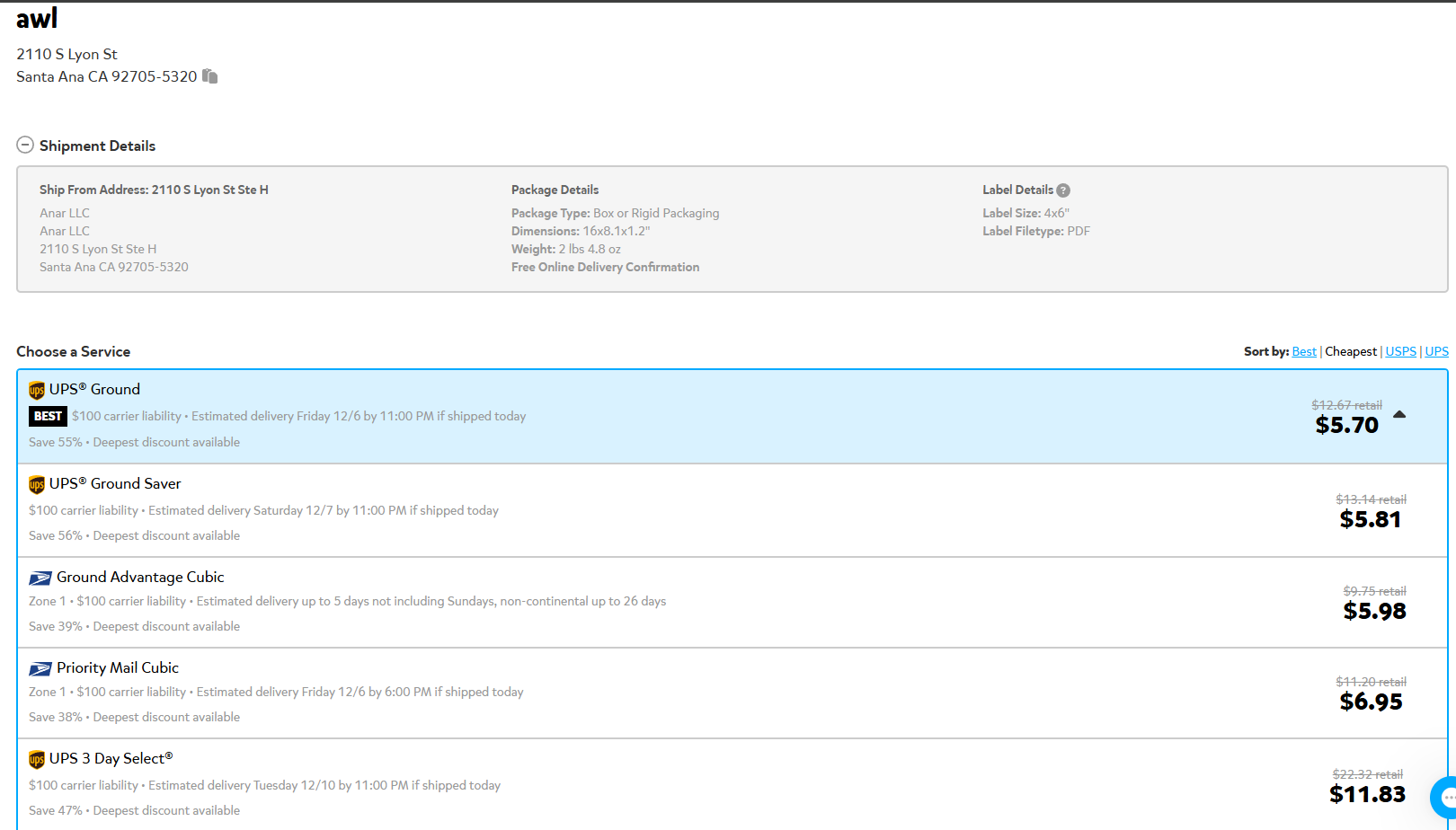Click the $5.98 Ground Advantage price
The image size is (1456, 830).
pyautogui.click(x=1375, y=611)
